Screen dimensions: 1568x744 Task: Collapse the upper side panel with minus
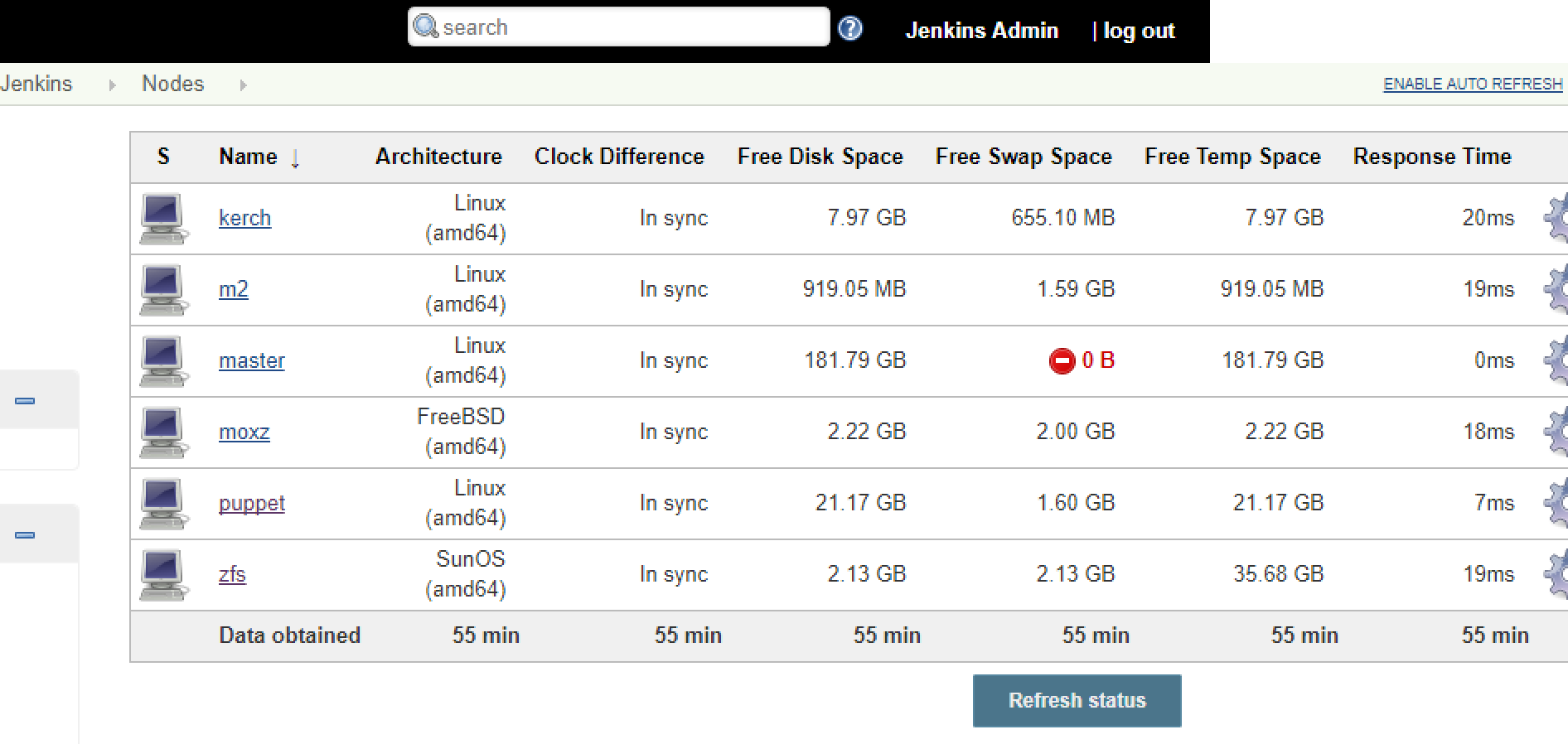pyautogui.click(x=25, y=401)
